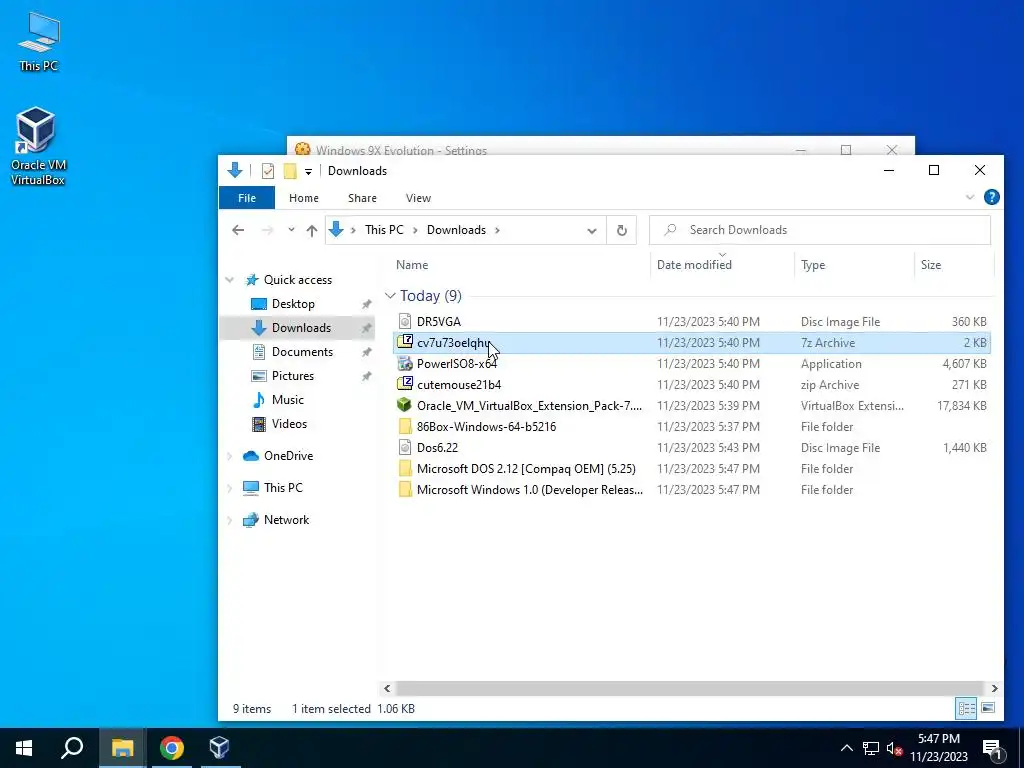
Task: Open the This PC desktop icon
Action: click(38, 41)
